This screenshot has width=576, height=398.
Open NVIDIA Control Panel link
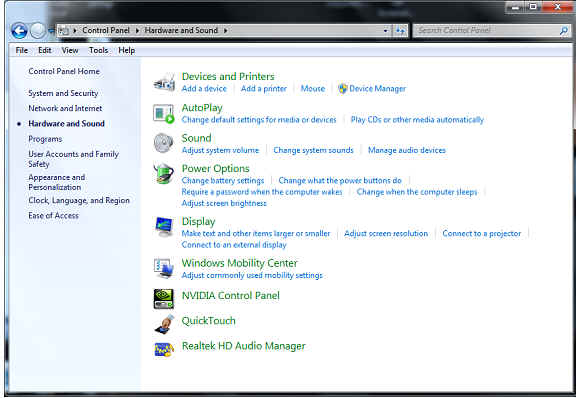point(231,296)
